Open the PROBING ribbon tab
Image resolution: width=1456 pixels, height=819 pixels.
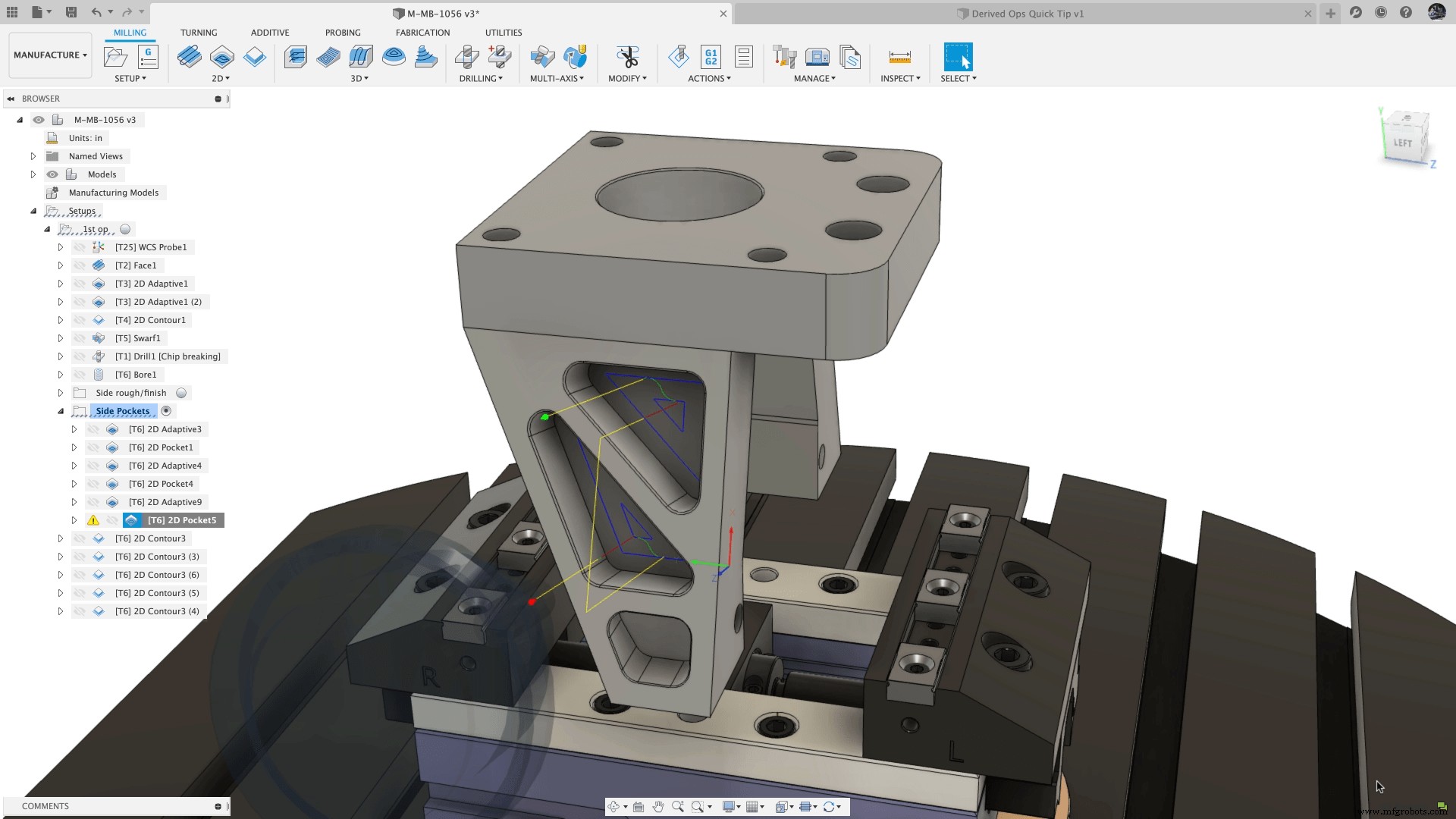point(343,33)
